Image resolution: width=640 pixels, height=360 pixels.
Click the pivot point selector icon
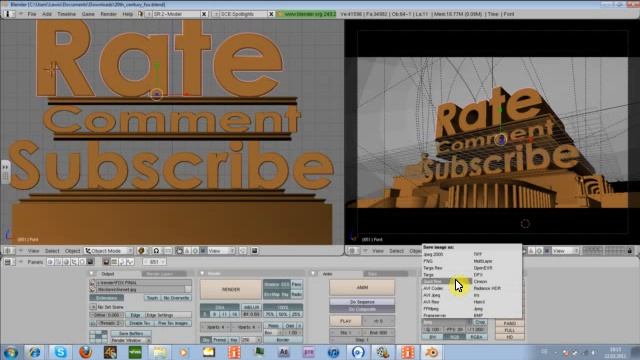[156, 251]
